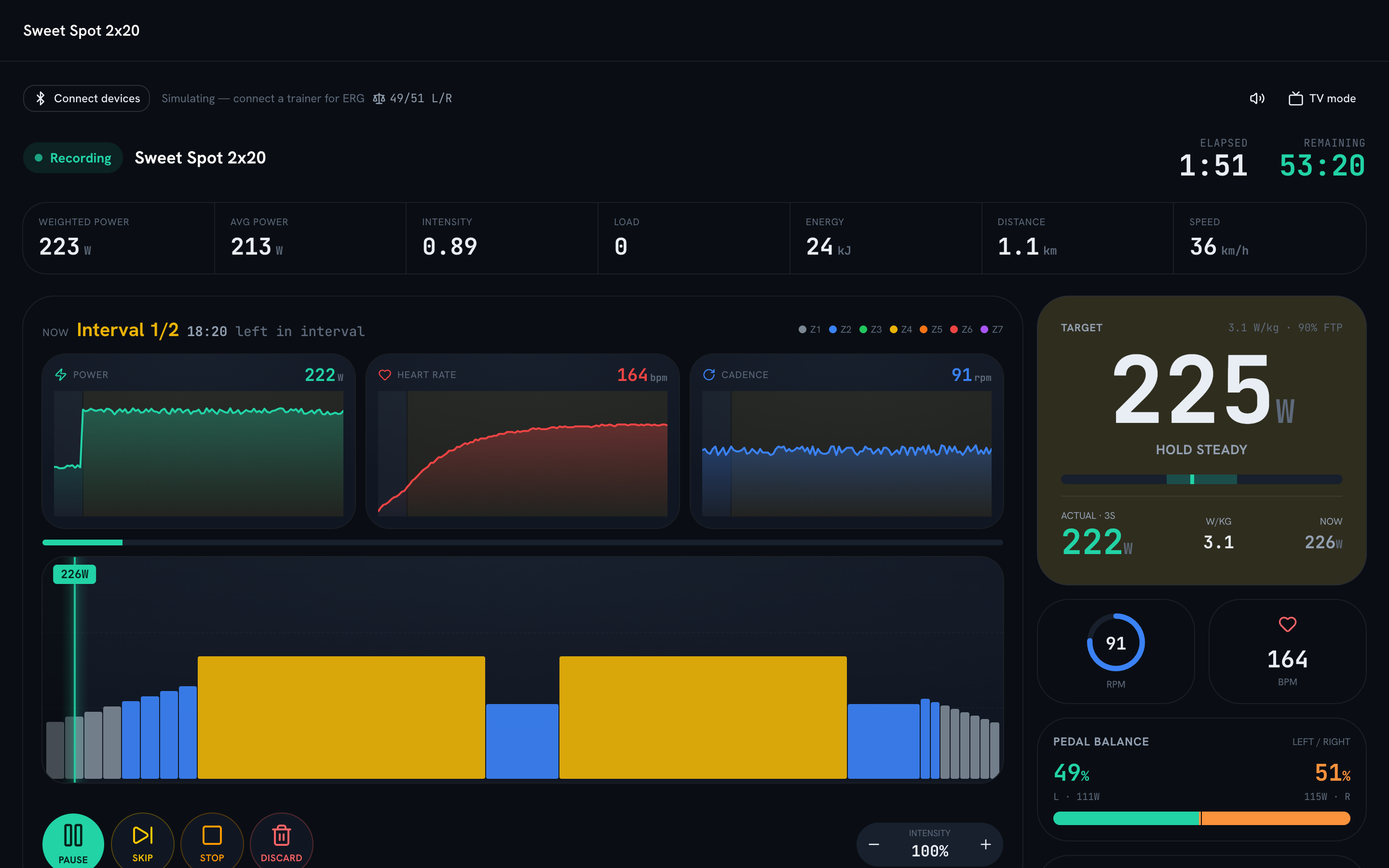Click the target power deviation bar
Screen dimensions: 1389x868
(x=1201, y=479)
